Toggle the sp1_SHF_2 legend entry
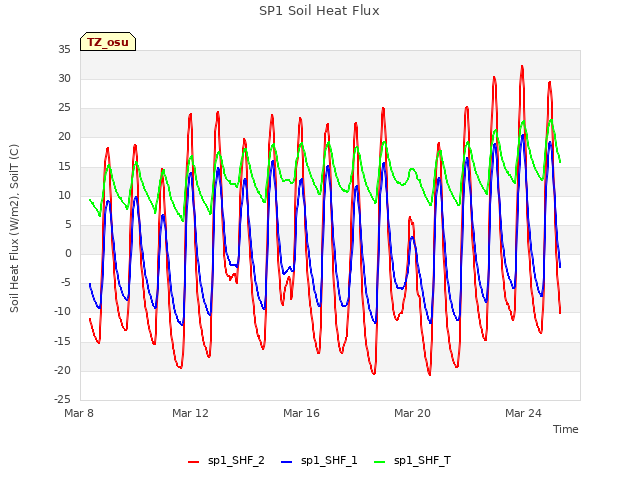This screenshot has width=640, height=480. pos(226,461)
